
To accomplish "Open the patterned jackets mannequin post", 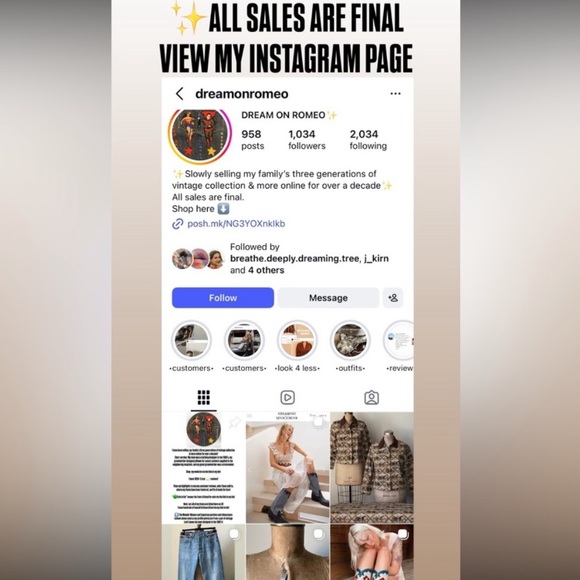I will point(372,468).
